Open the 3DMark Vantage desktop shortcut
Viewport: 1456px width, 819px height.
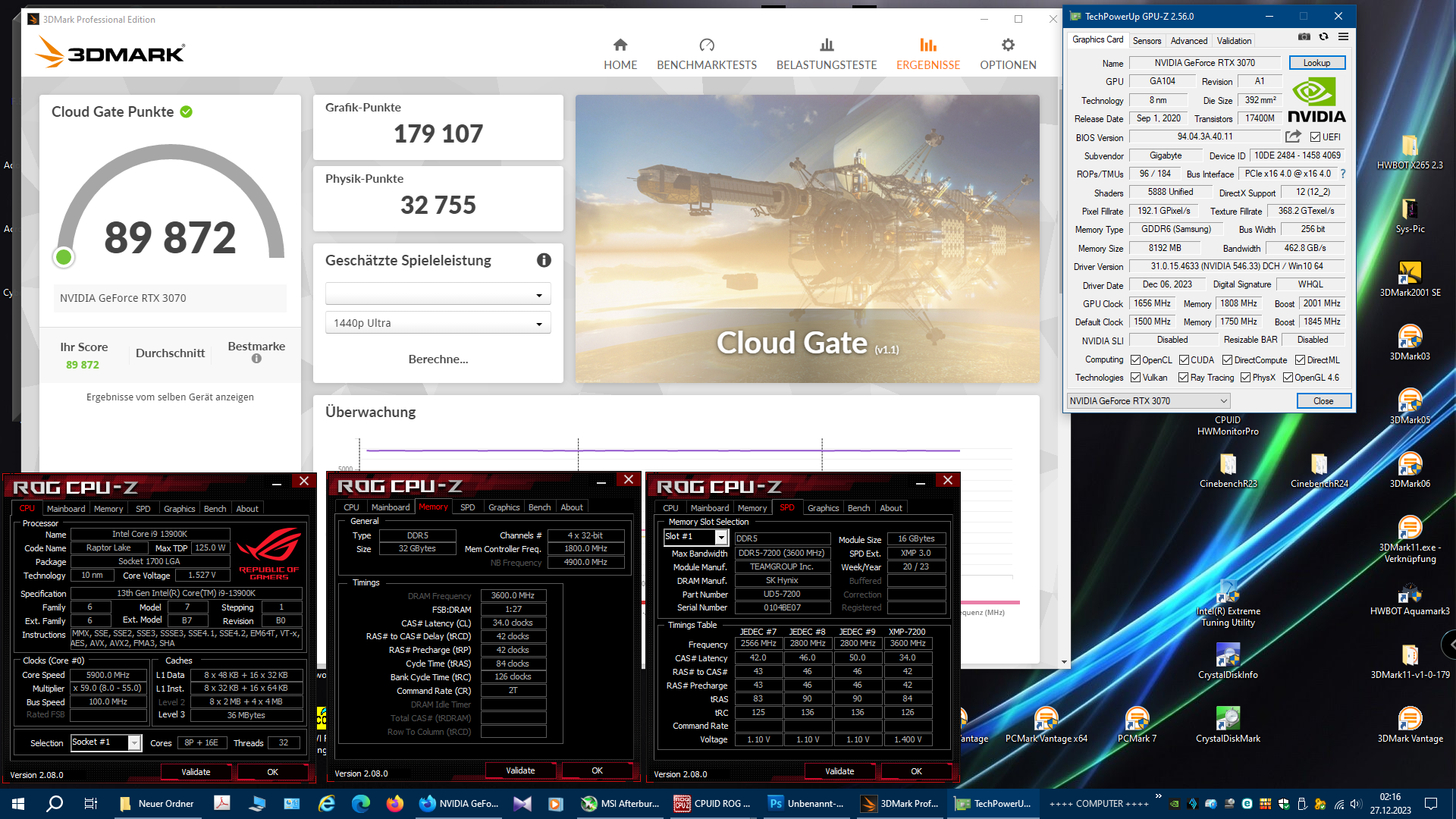(x=1410, y=725)
